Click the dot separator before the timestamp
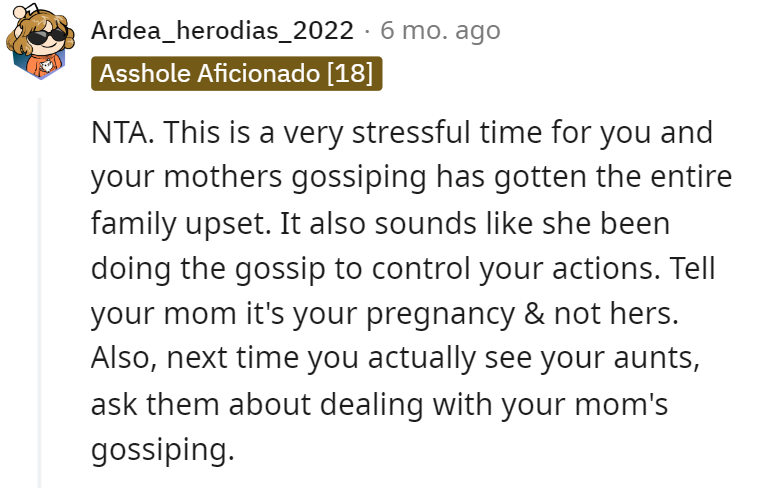Image resolution: width=757 pixels, height=488 pixels. tap(367, 31)
